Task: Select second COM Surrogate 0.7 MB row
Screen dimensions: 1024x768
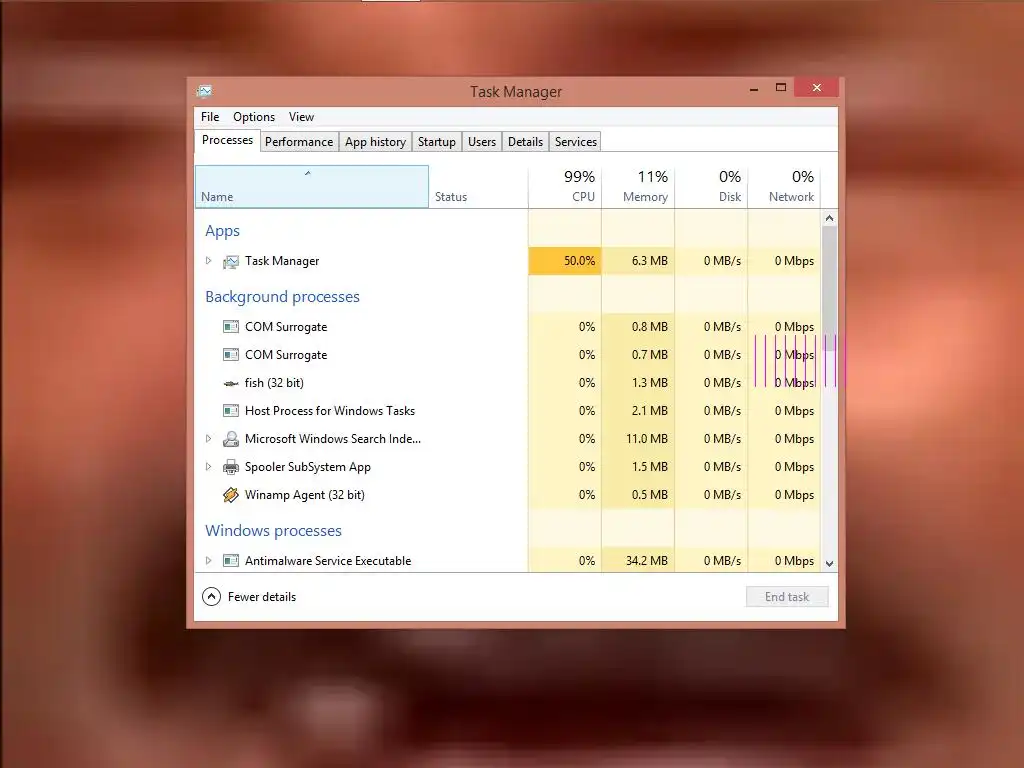Action: point(507,355)
